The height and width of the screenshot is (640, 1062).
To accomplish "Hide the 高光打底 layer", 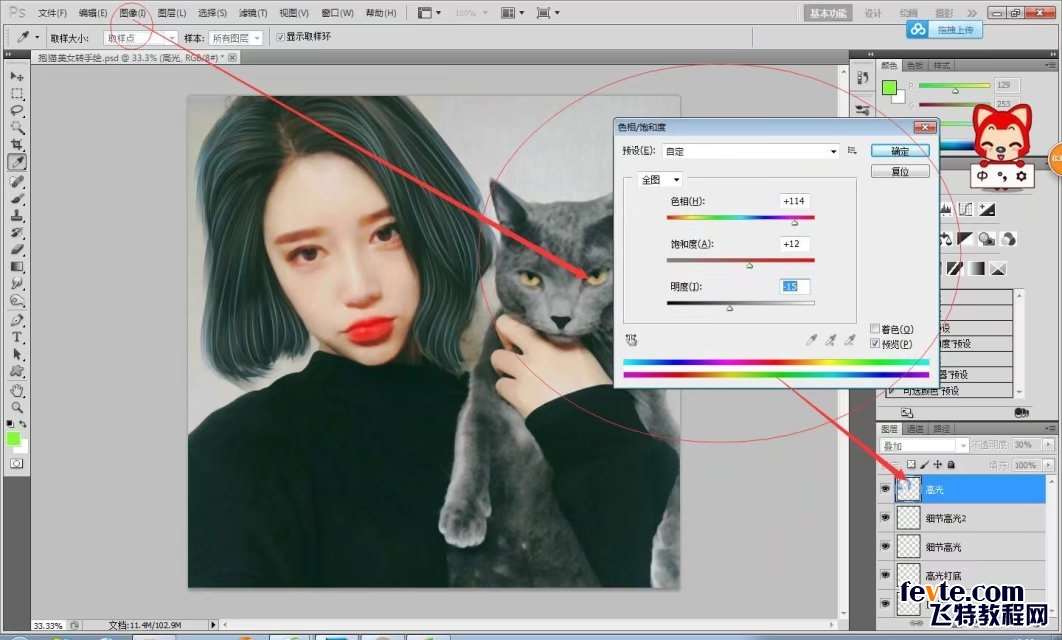I will pos(885,575).
